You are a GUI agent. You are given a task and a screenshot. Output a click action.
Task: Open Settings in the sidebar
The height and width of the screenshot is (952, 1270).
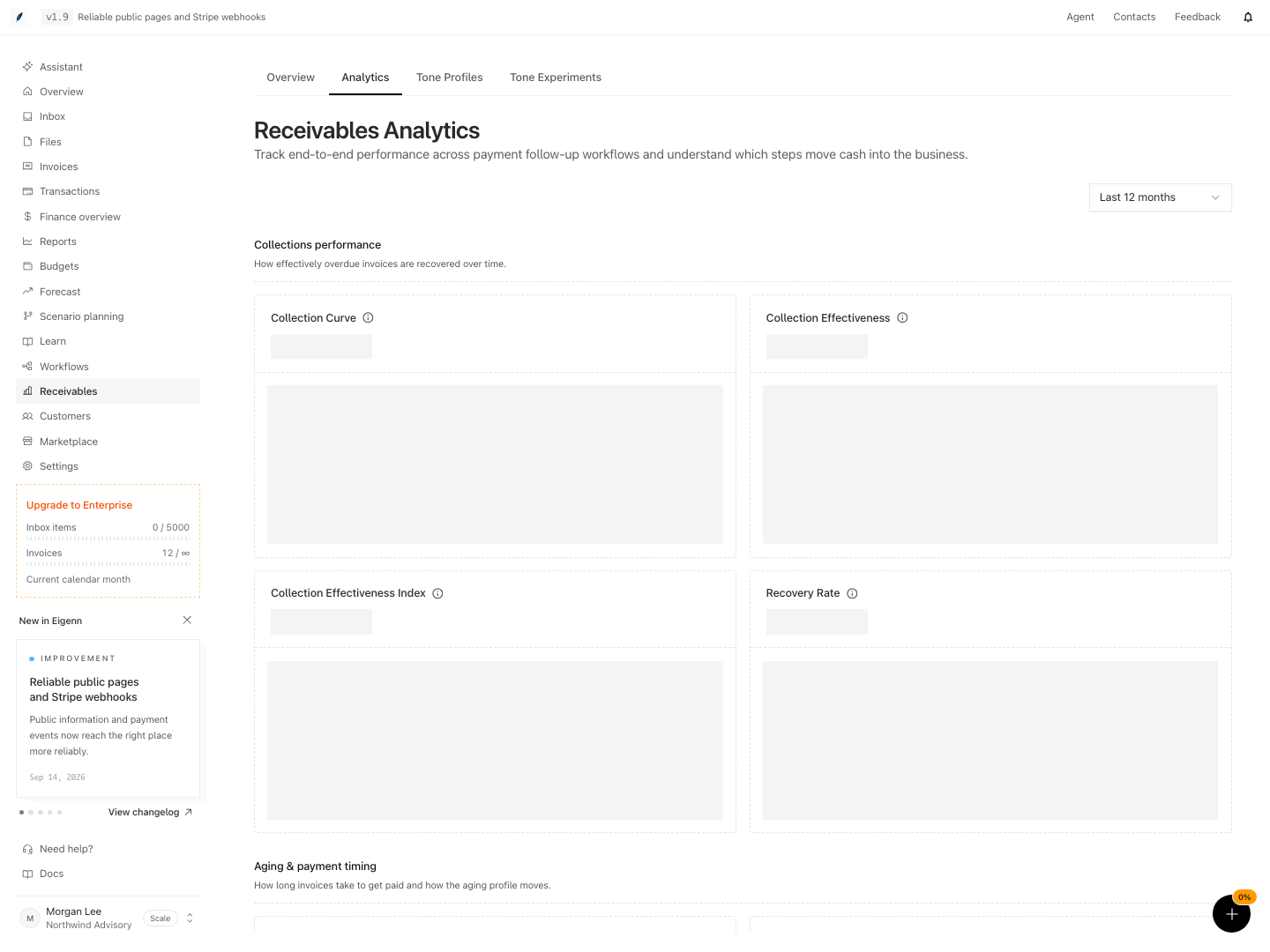point(108,466)
